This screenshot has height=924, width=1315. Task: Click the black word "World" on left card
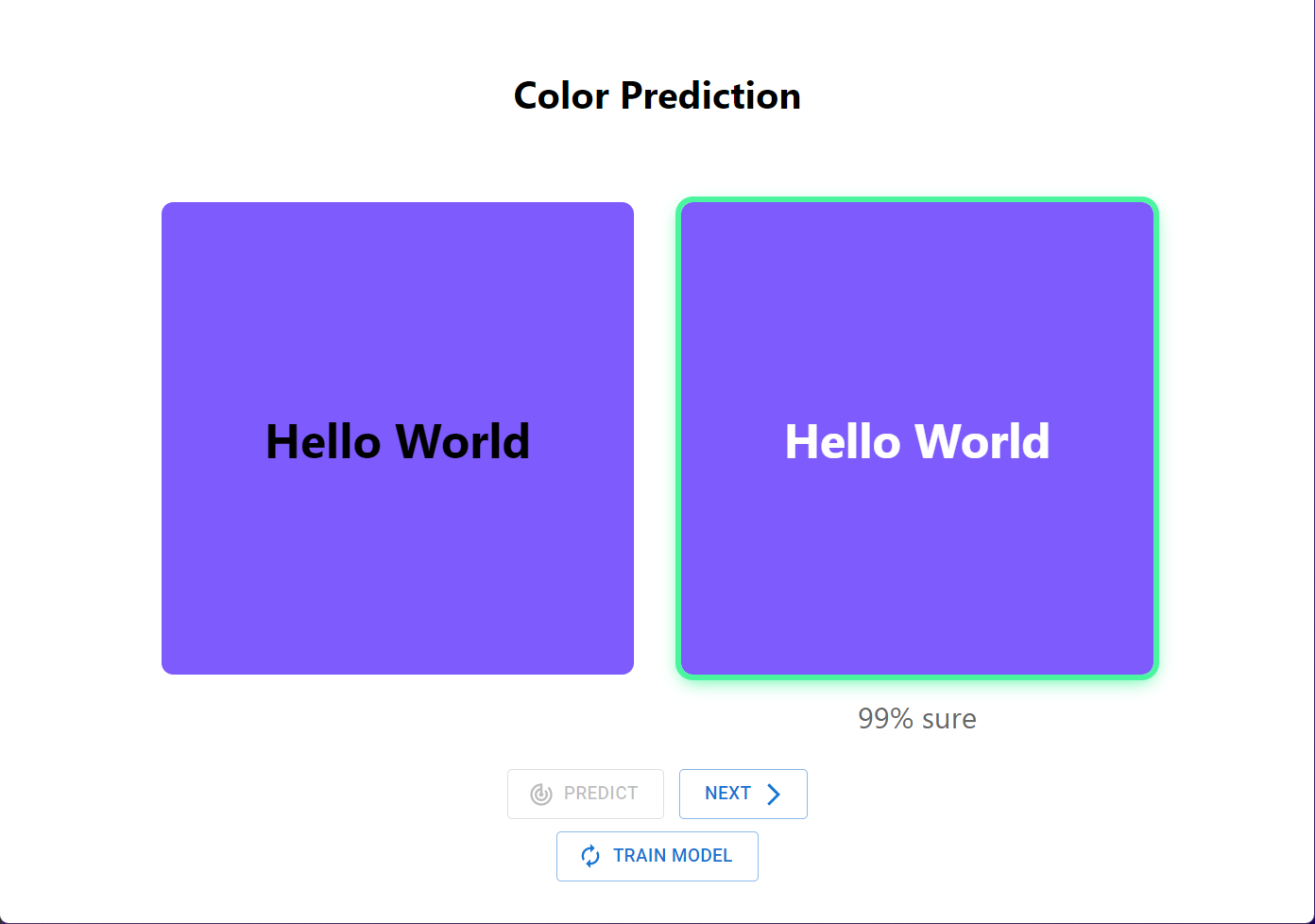[x=463, y=441]
